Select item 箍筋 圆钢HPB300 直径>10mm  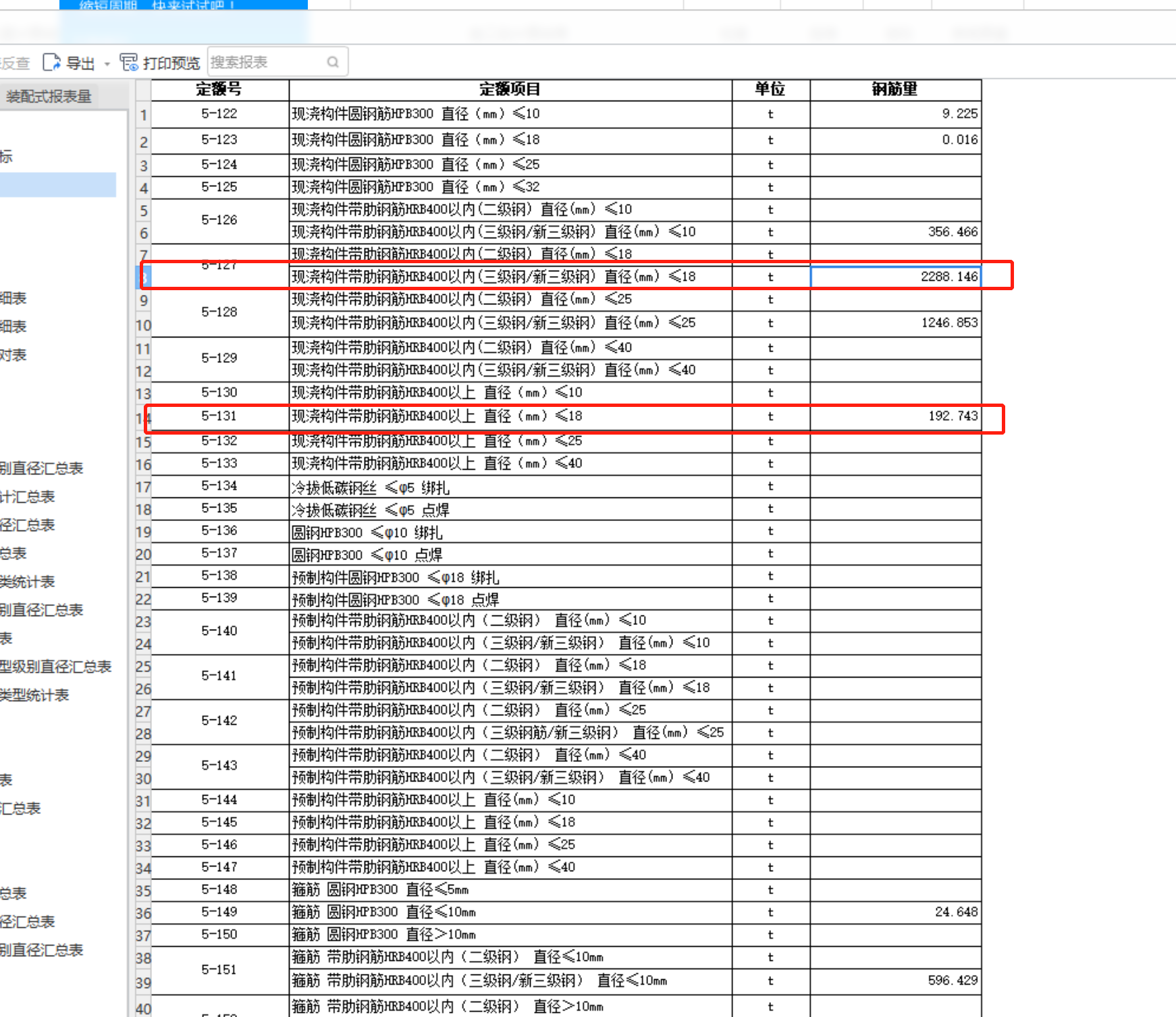pyautogui.click(x=510, y=935)
